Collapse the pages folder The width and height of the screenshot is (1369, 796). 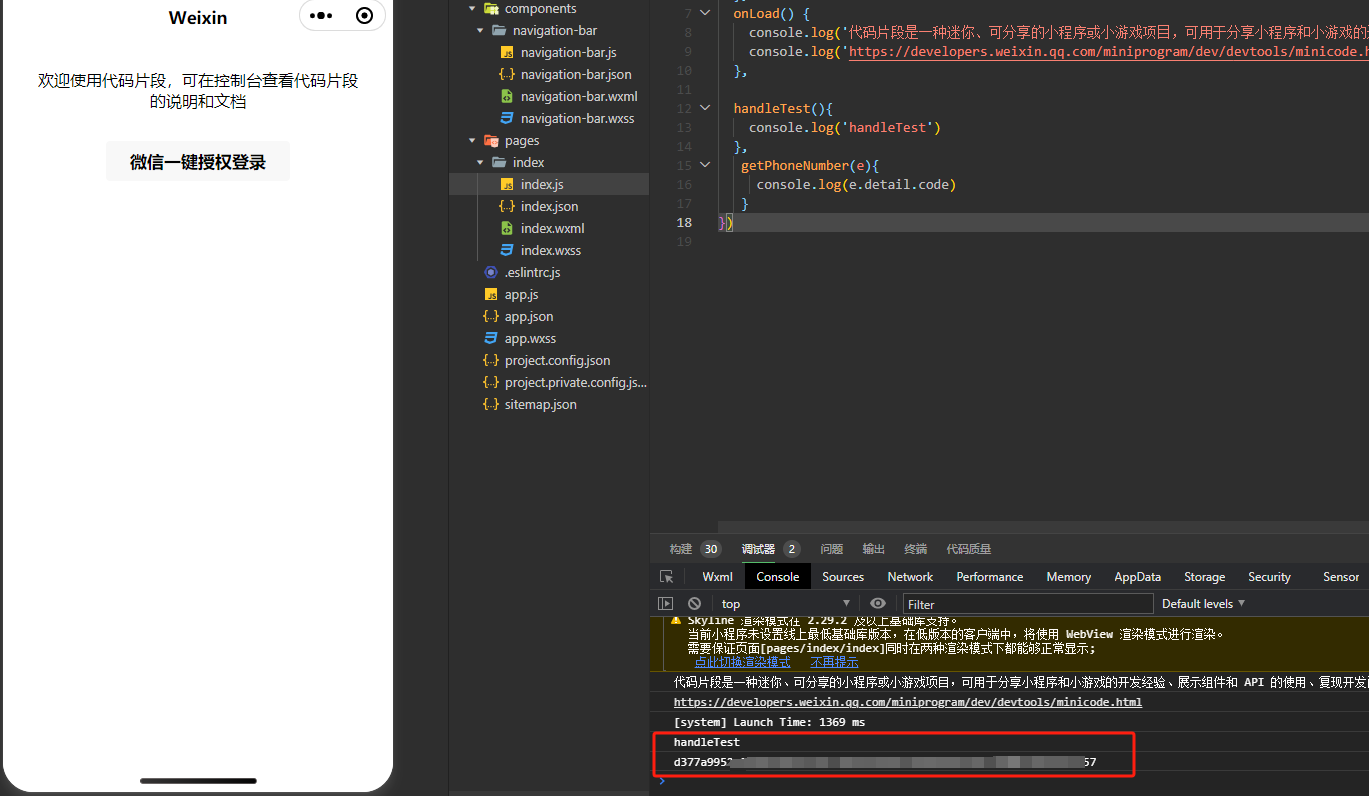(472, 141)
